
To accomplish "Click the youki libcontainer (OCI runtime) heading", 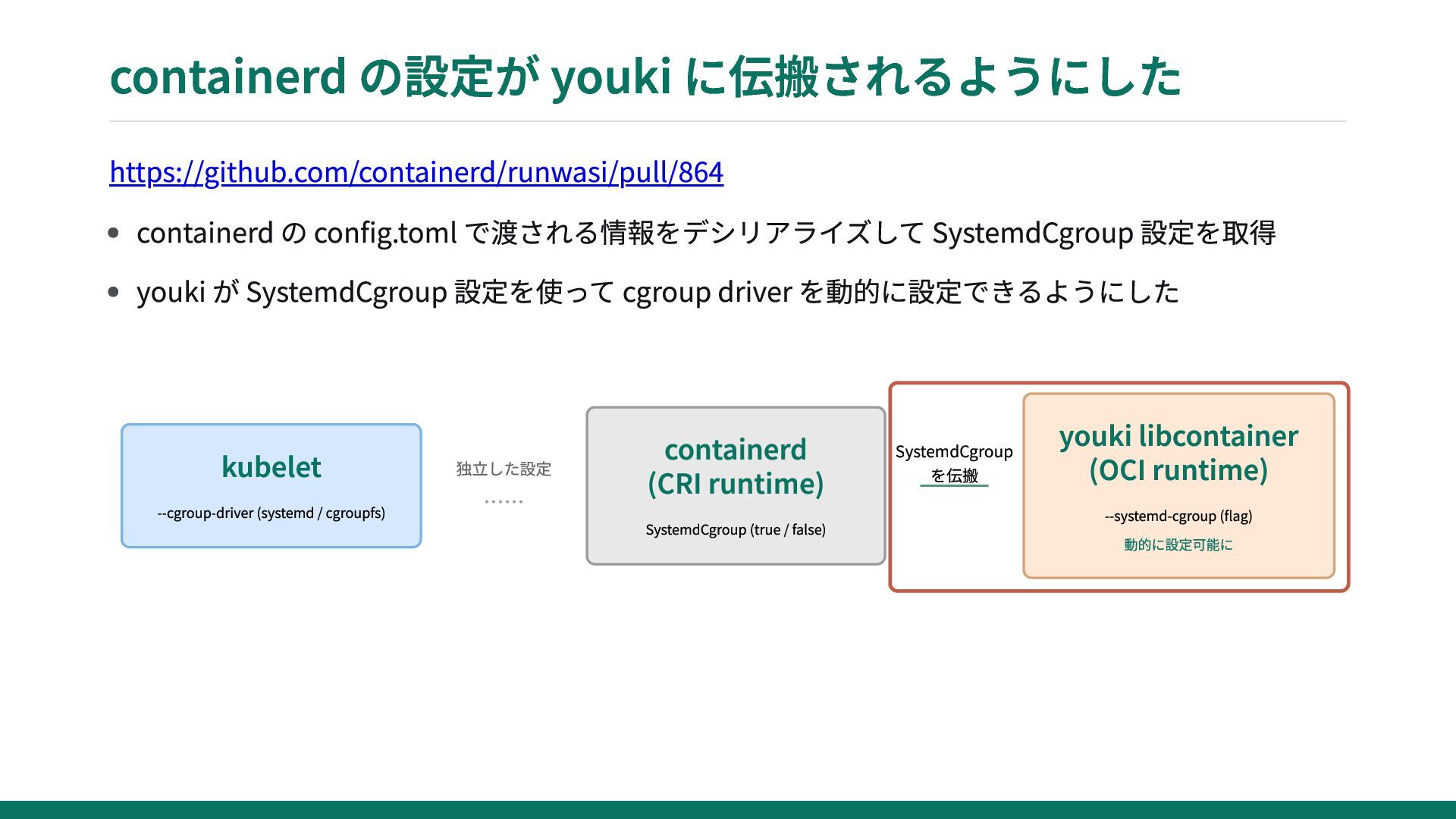I will (1178, 453).
